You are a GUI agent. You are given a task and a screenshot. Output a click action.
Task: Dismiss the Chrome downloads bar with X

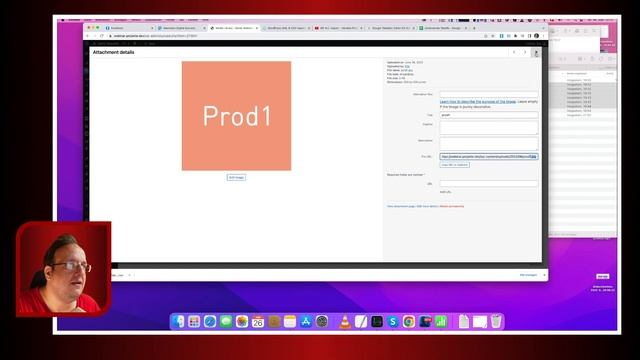544,275
